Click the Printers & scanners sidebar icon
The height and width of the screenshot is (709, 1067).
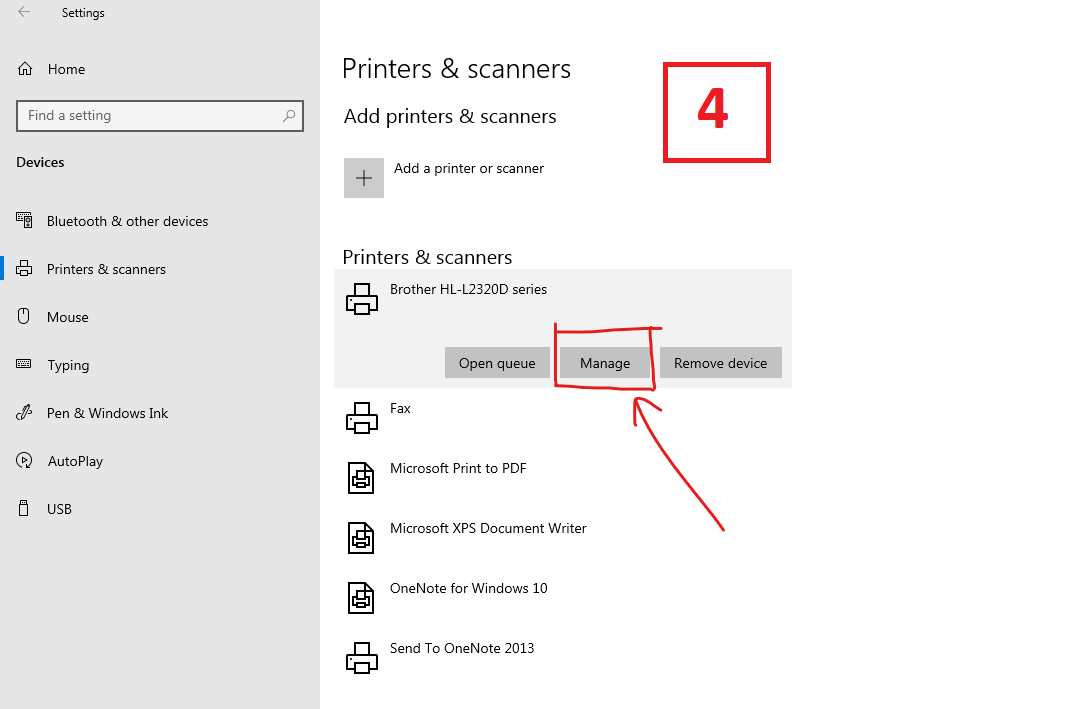[24, 269]
